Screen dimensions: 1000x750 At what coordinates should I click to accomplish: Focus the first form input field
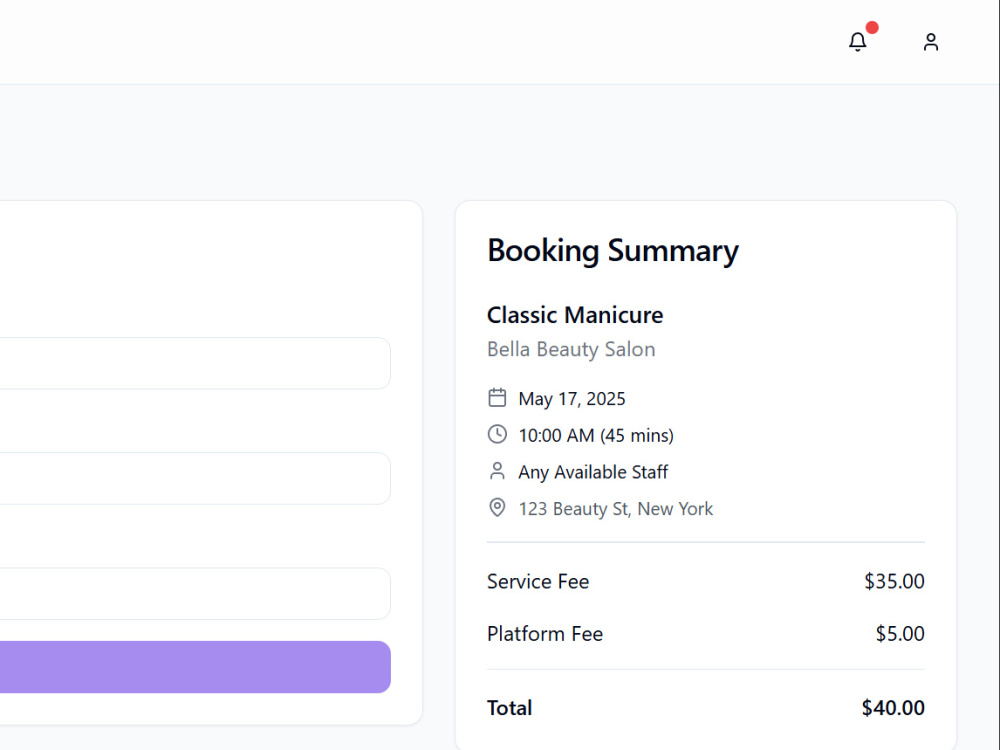[x=195, y=363]
